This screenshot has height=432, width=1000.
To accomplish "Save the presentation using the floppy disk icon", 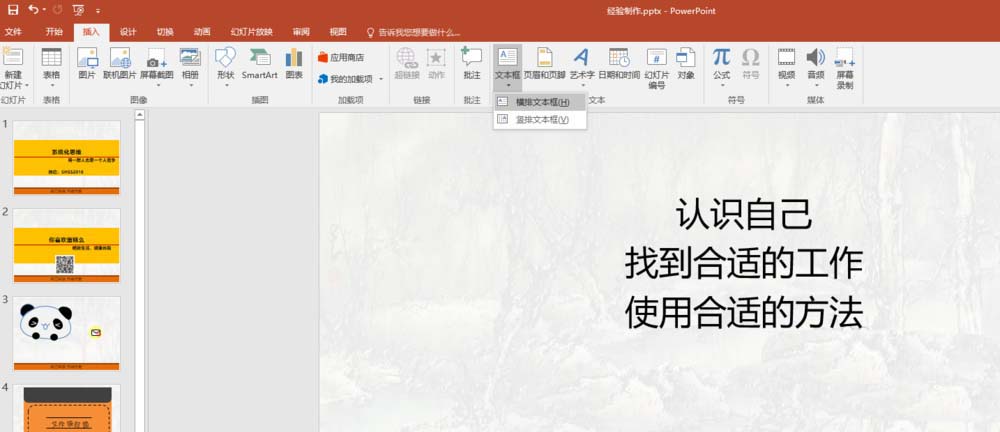I will pyautogui.click(x=13, y=10).
